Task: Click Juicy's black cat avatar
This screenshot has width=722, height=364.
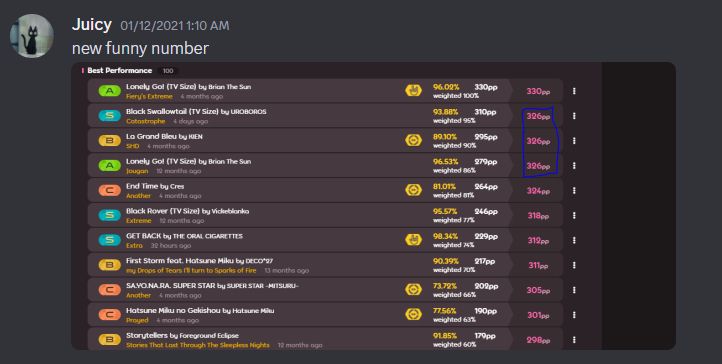Action: click(x=32, y=36)
